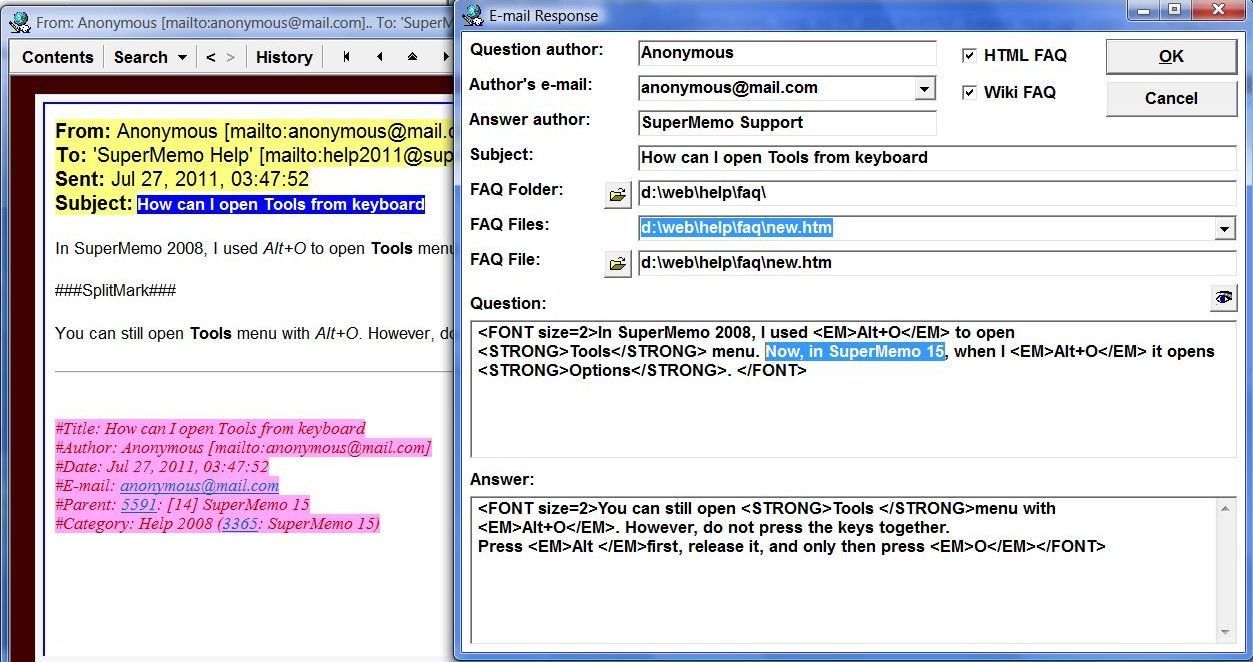
Task: Uncheck the Wiki FAQ checkbox
Action: point(968,92)
